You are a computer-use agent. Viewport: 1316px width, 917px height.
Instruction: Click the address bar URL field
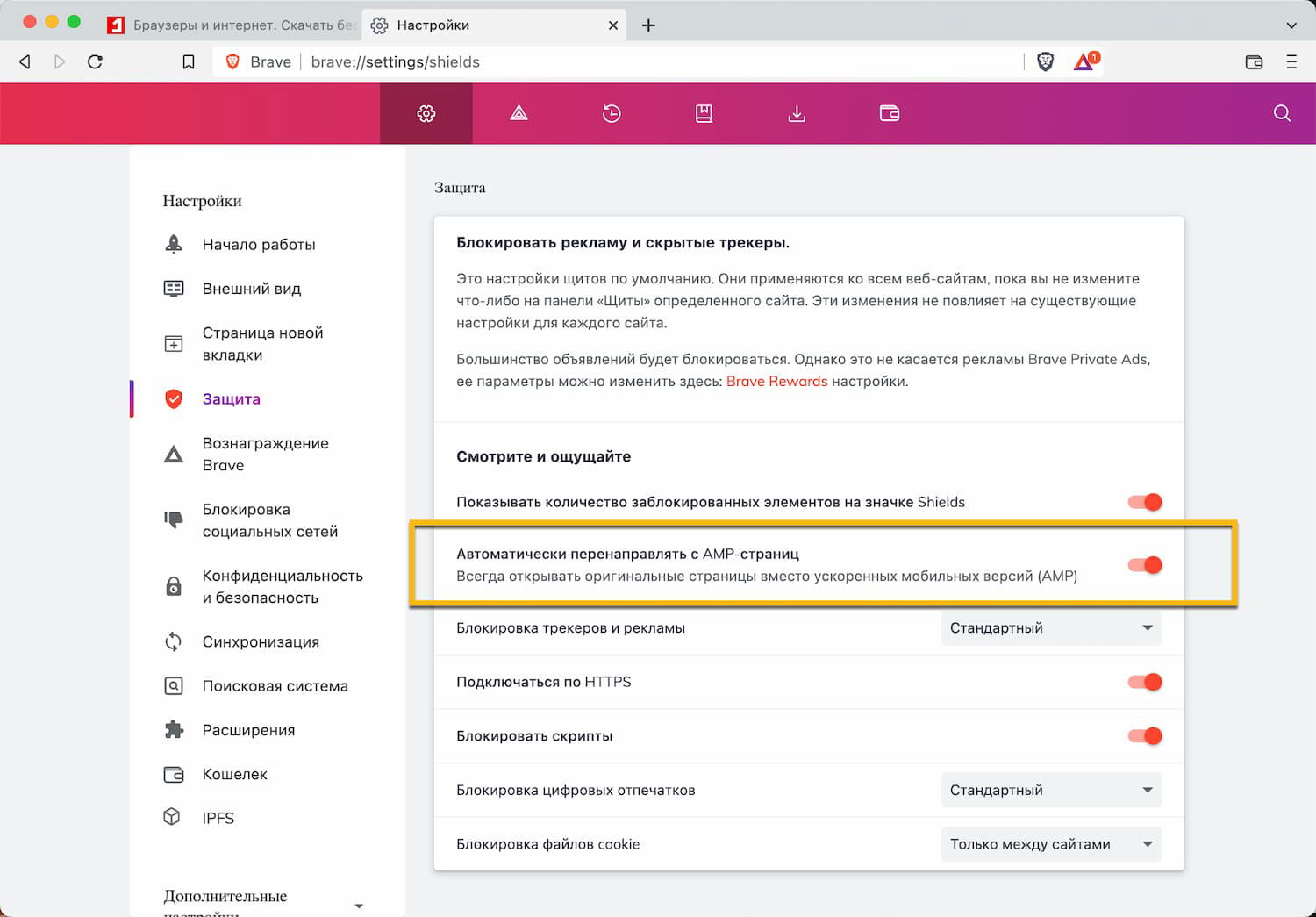(x=614, y=61)
